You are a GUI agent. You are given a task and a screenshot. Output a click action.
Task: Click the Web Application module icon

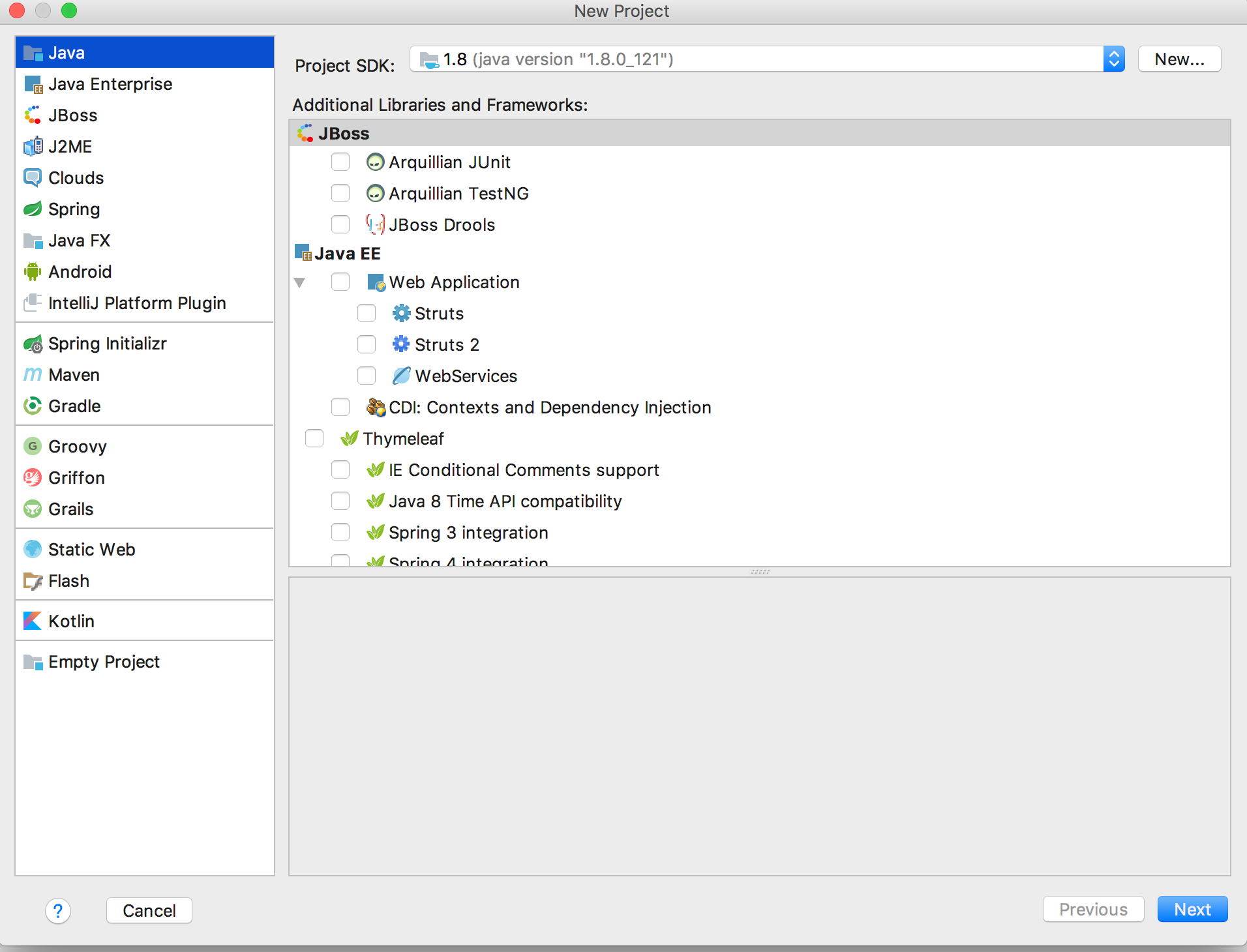coord(376,282)
